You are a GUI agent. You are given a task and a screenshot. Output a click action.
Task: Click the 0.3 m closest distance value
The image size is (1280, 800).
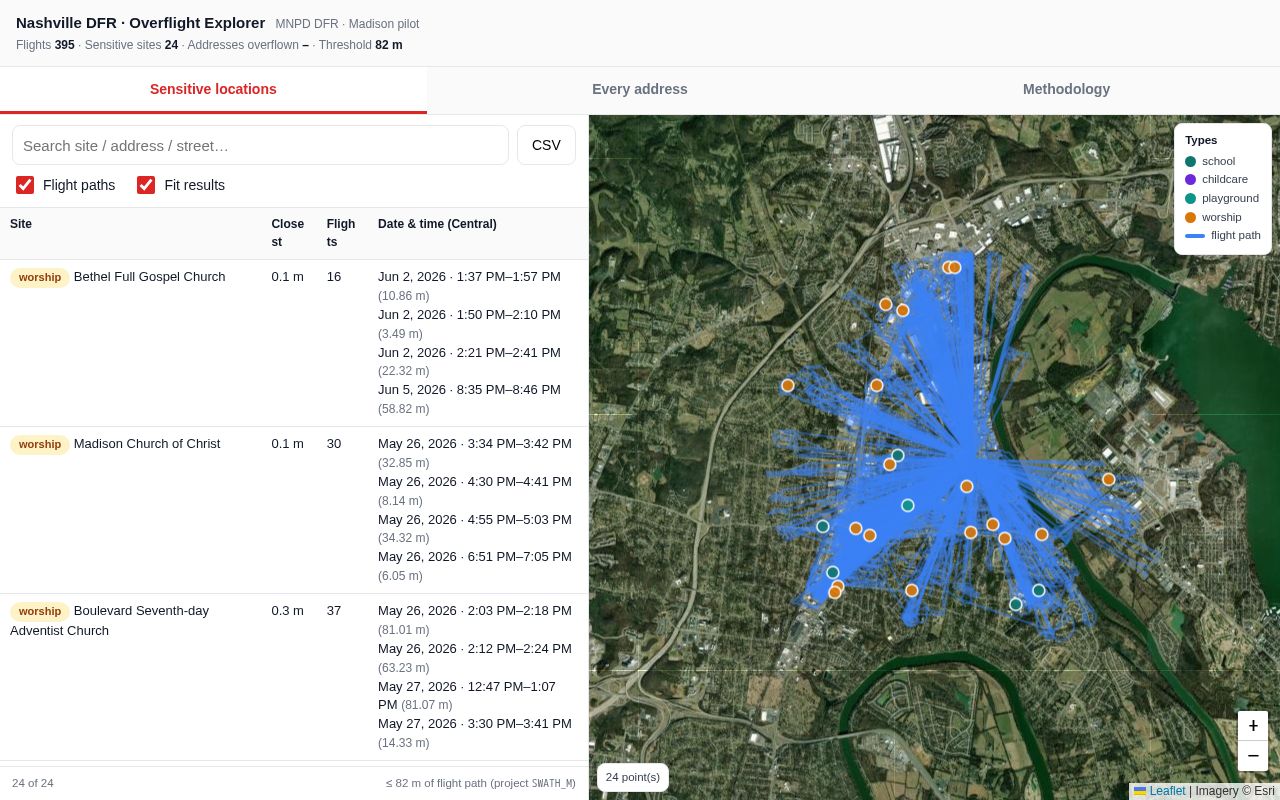(287, 611)
